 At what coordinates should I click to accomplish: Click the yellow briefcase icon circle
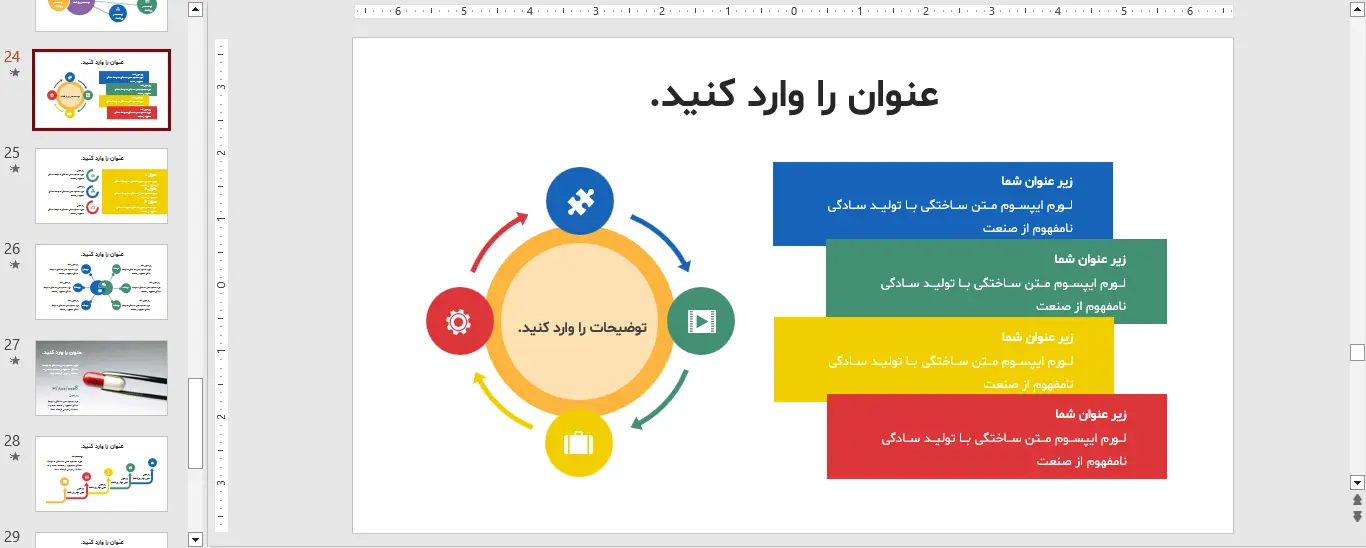pyautogui.click(x=579, y=442)
